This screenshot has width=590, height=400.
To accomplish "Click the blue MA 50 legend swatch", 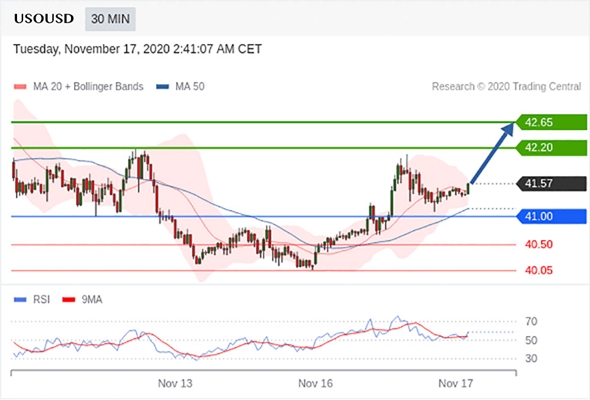I will click(162, 87).
